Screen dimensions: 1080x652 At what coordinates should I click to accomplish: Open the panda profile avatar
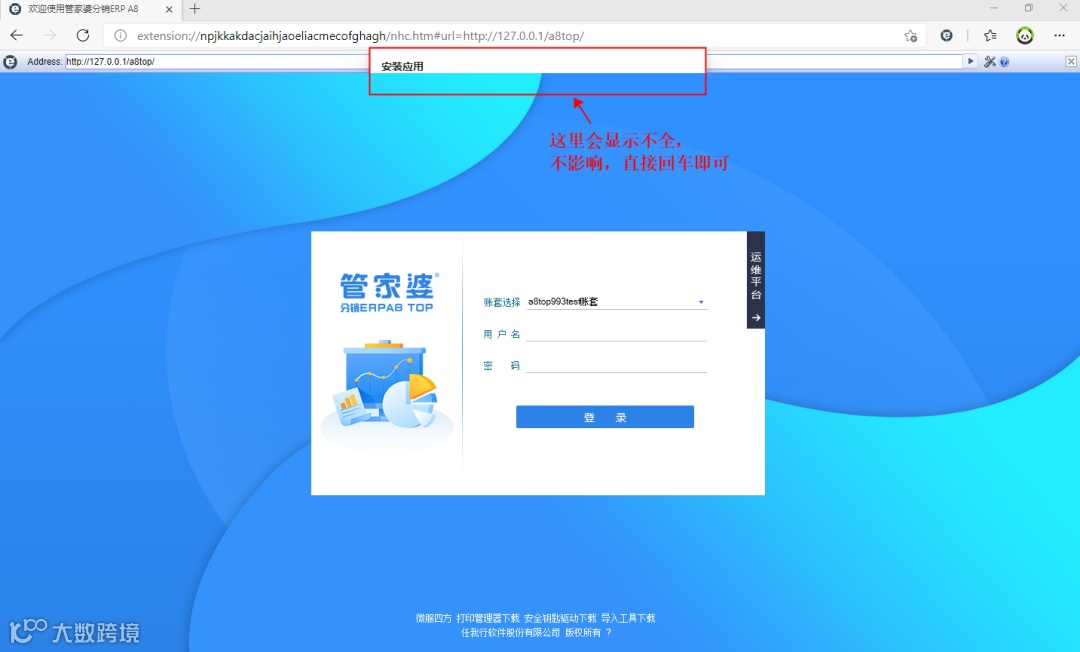(x=1025, y=35)
